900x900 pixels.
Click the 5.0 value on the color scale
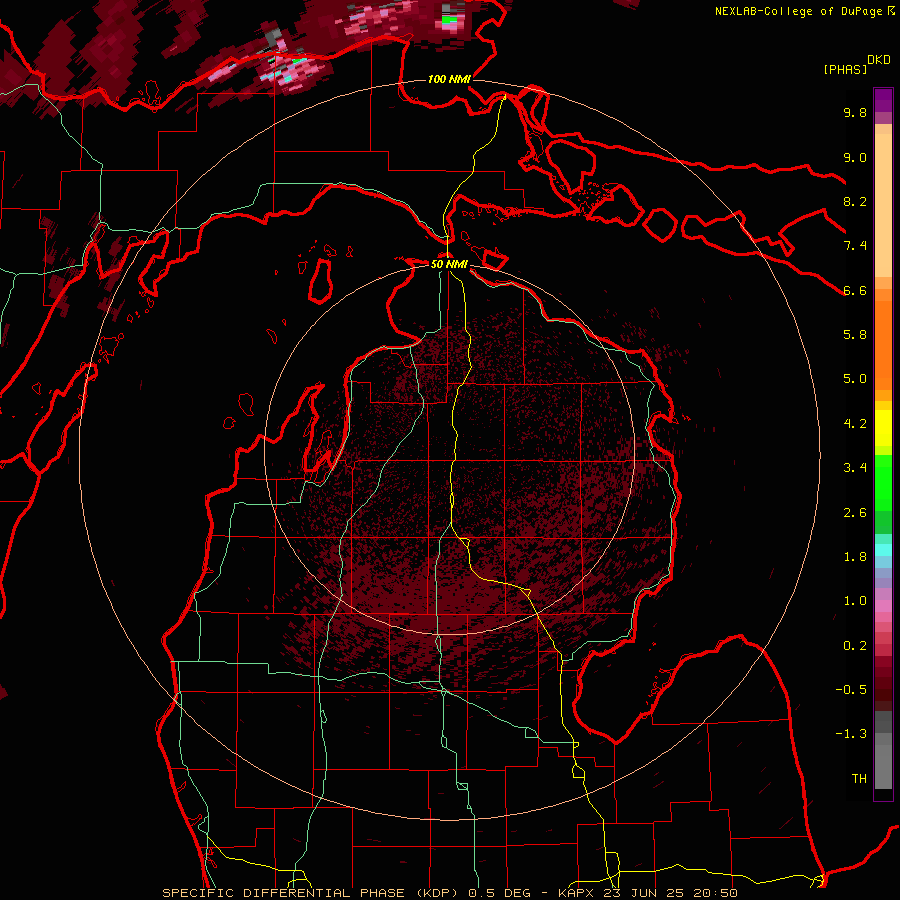(x=855, y=379)
